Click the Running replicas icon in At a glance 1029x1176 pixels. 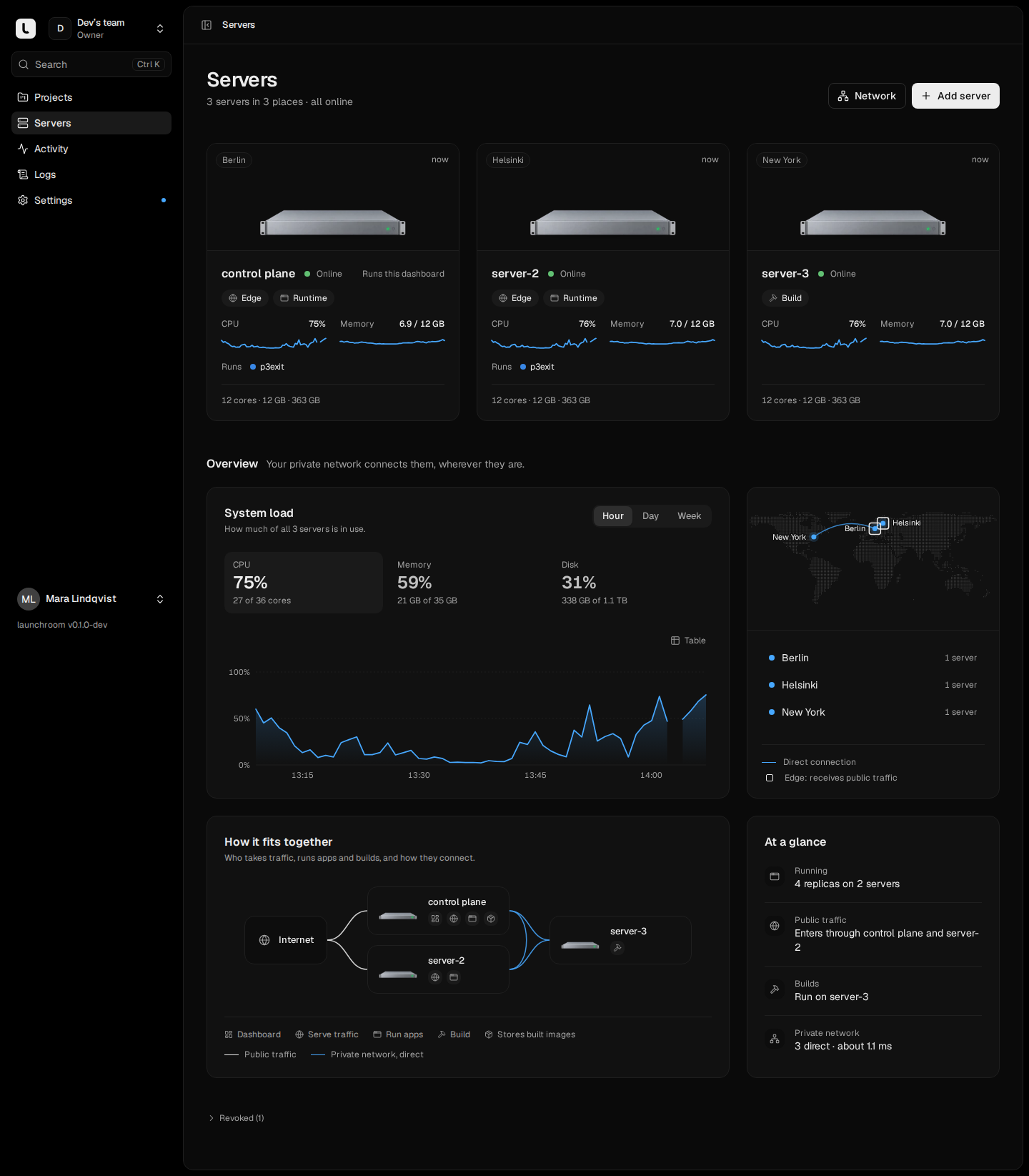pyautogui.click(x=775, y=876)
